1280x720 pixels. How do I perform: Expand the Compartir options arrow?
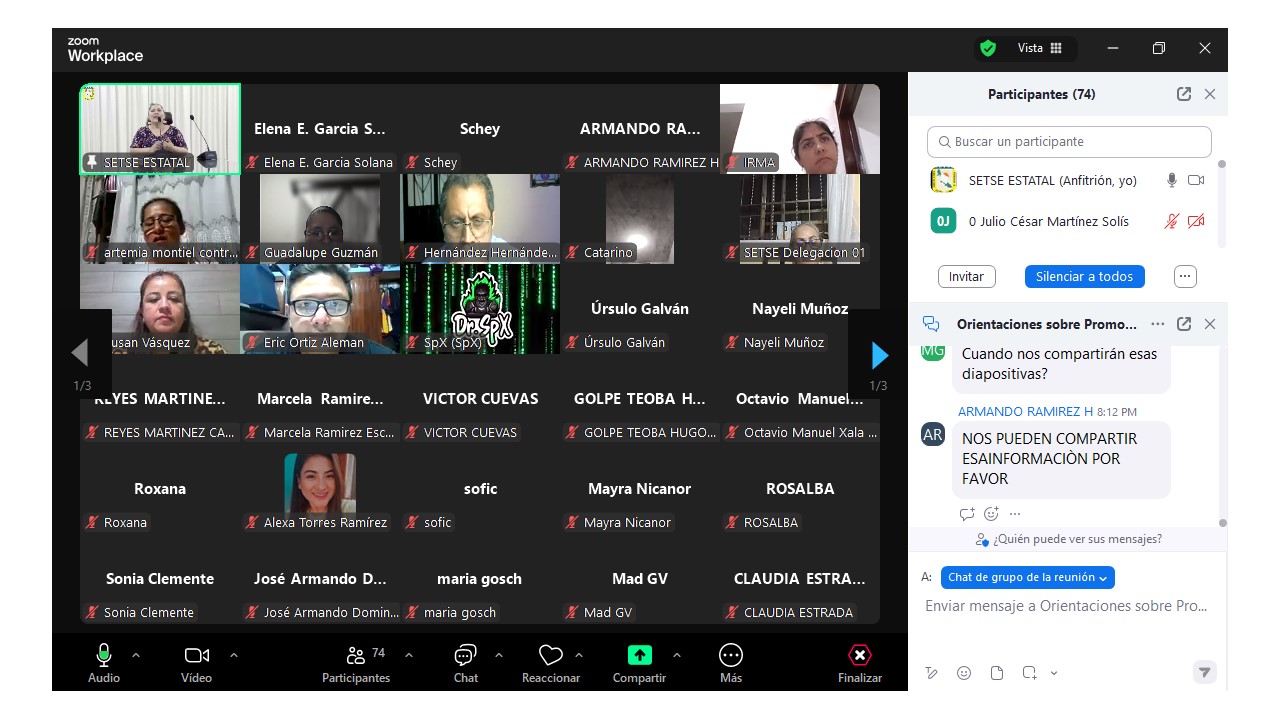[x=677, y=656]
